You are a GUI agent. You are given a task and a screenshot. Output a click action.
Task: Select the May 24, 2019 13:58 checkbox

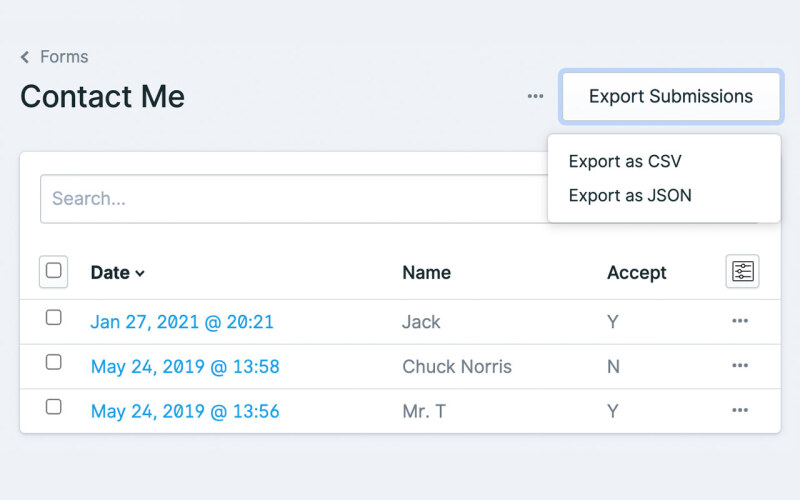tap(54, 362)
